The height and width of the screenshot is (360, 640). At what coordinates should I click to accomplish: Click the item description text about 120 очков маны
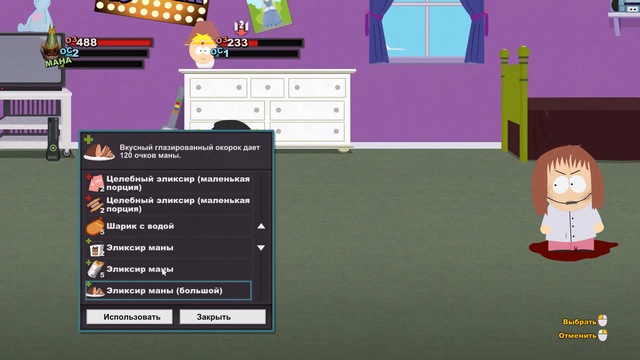click(x=189, y=151)
